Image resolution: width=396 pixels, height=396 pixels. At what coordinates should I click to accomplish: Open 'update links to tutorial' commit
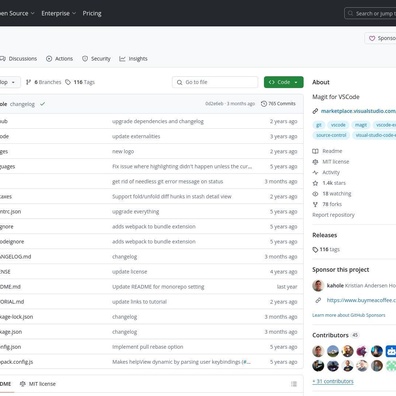pos(139,302)
